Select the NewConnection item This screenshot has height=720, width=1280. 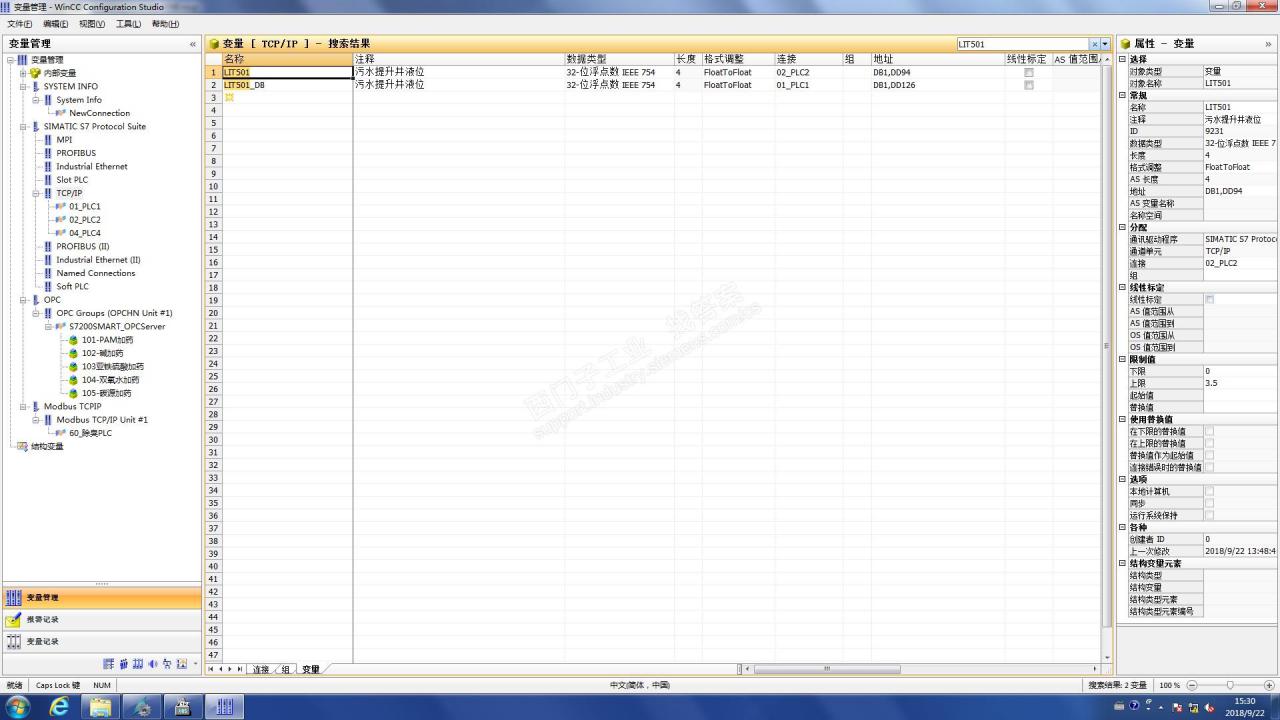(x=99, y=113)
